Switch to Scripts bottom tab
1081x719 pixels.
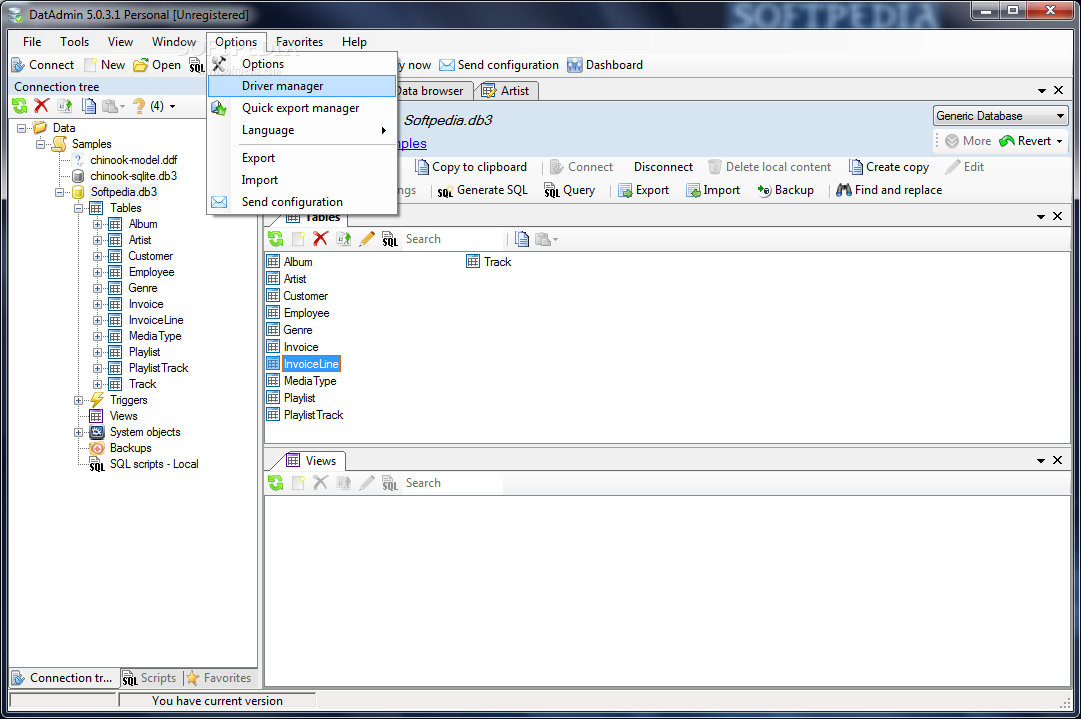[150, 678]
